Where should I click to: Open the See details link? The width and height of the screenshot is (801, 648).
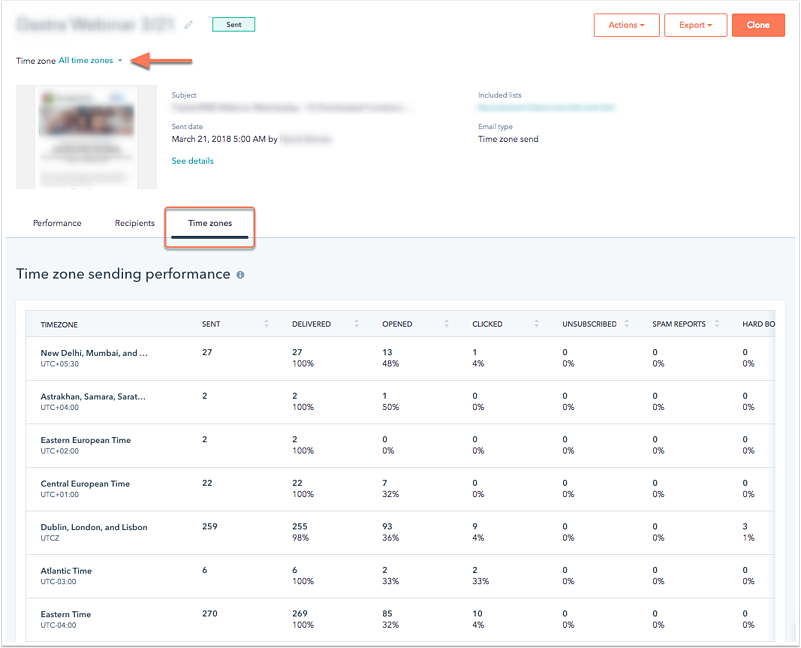pyautogui.click(x=192, y=160)
